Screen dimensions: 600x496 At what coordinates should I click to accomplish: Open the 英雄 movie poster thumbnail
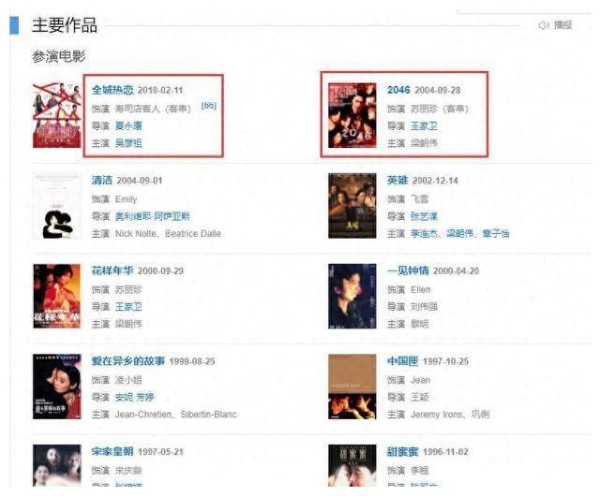352,206
